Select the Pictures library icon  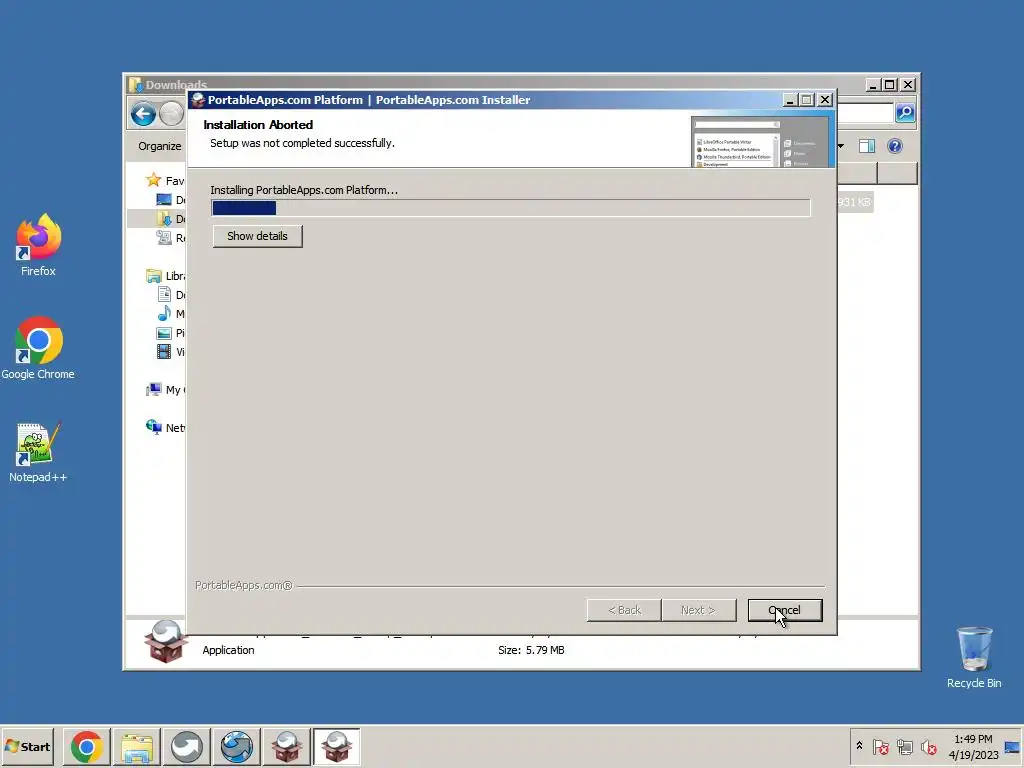point(164,333)
